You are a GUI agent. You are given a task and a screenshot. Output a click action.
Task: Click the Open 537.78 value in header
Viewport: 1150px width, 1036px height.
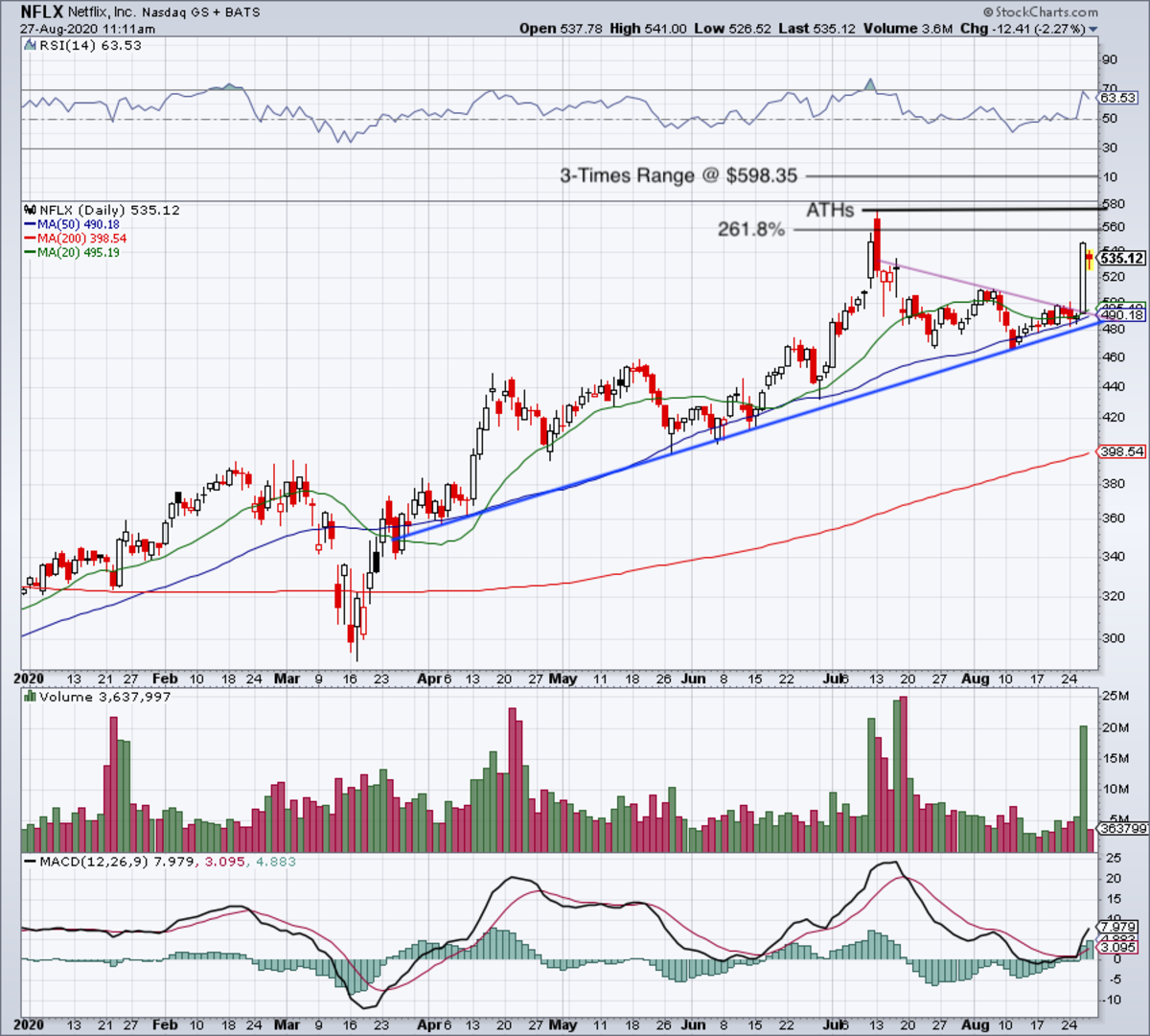[563, 29]
